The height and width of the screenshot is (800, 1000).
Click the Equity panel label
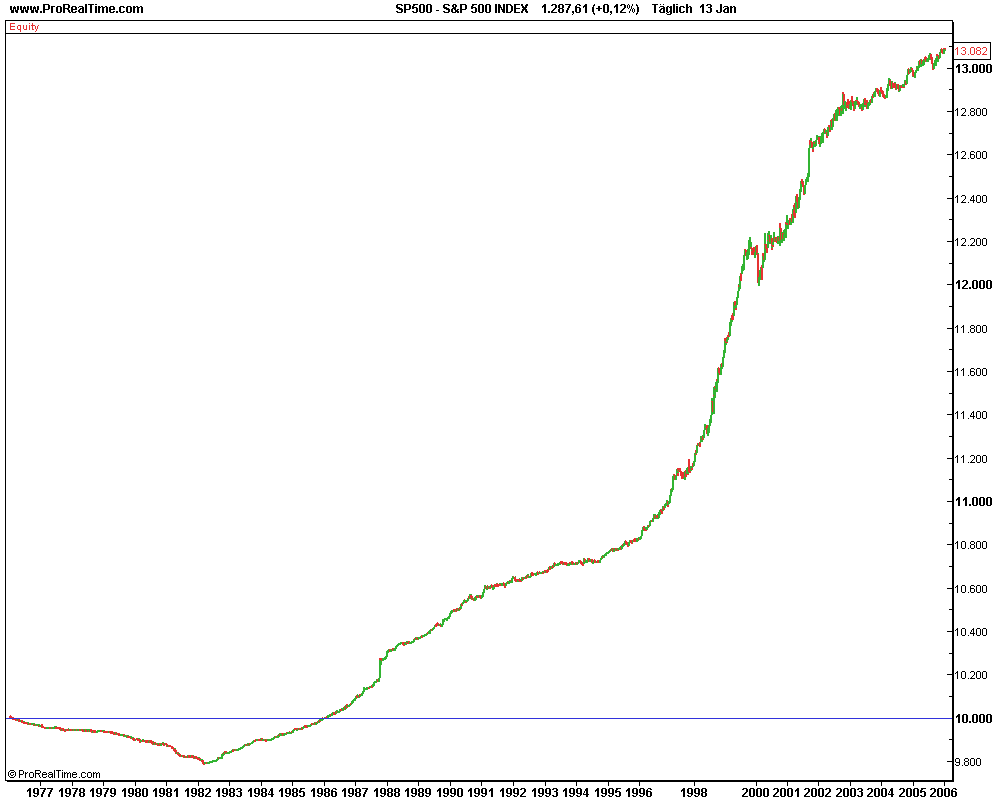tap(24, 27)
